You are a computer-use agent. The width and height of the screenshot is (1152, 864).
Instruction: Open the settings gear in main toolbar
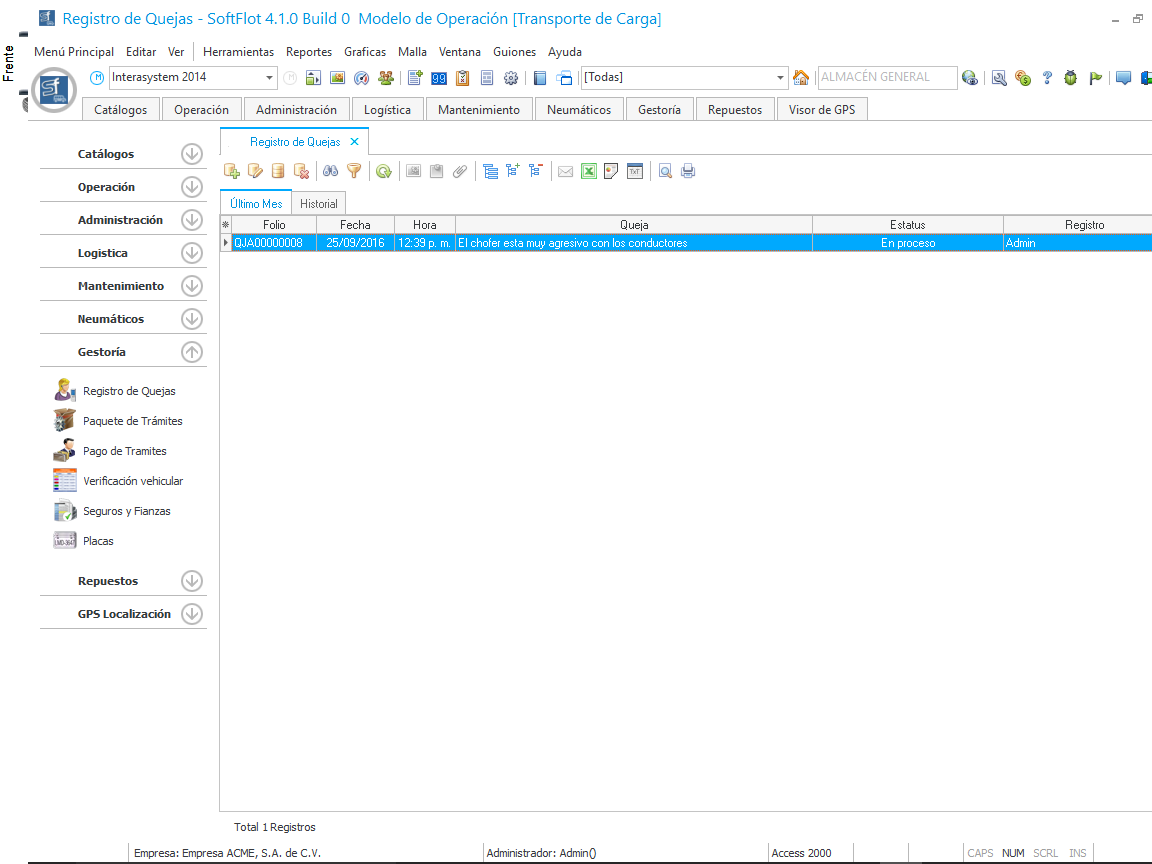tap(511, 78)
